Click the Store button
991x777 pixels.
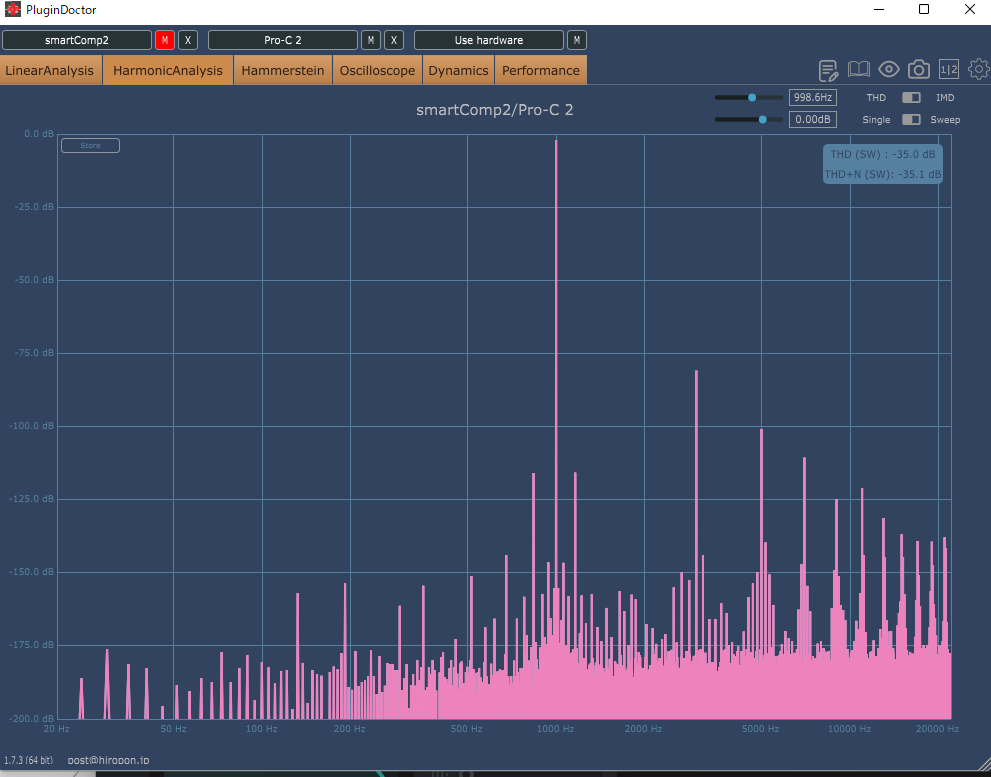(90, 145)
